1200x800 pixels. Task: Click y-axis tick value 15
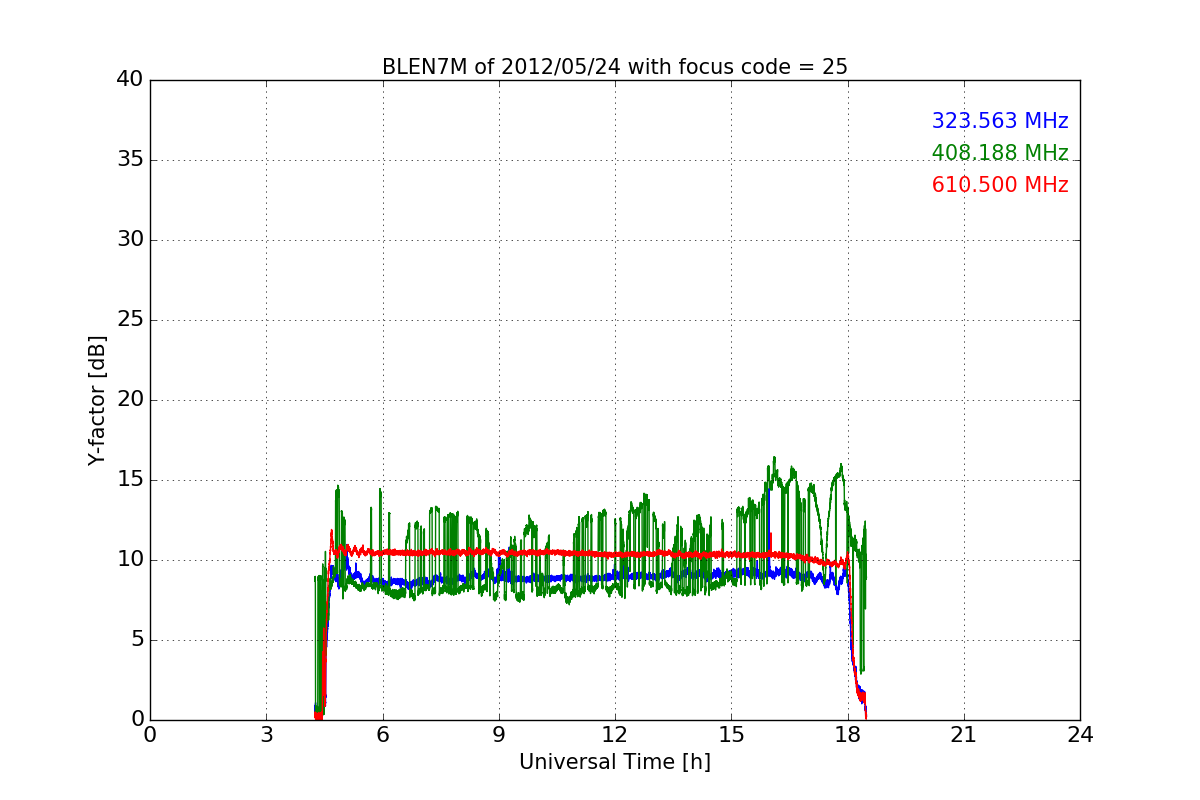click(x=130, y=480)
